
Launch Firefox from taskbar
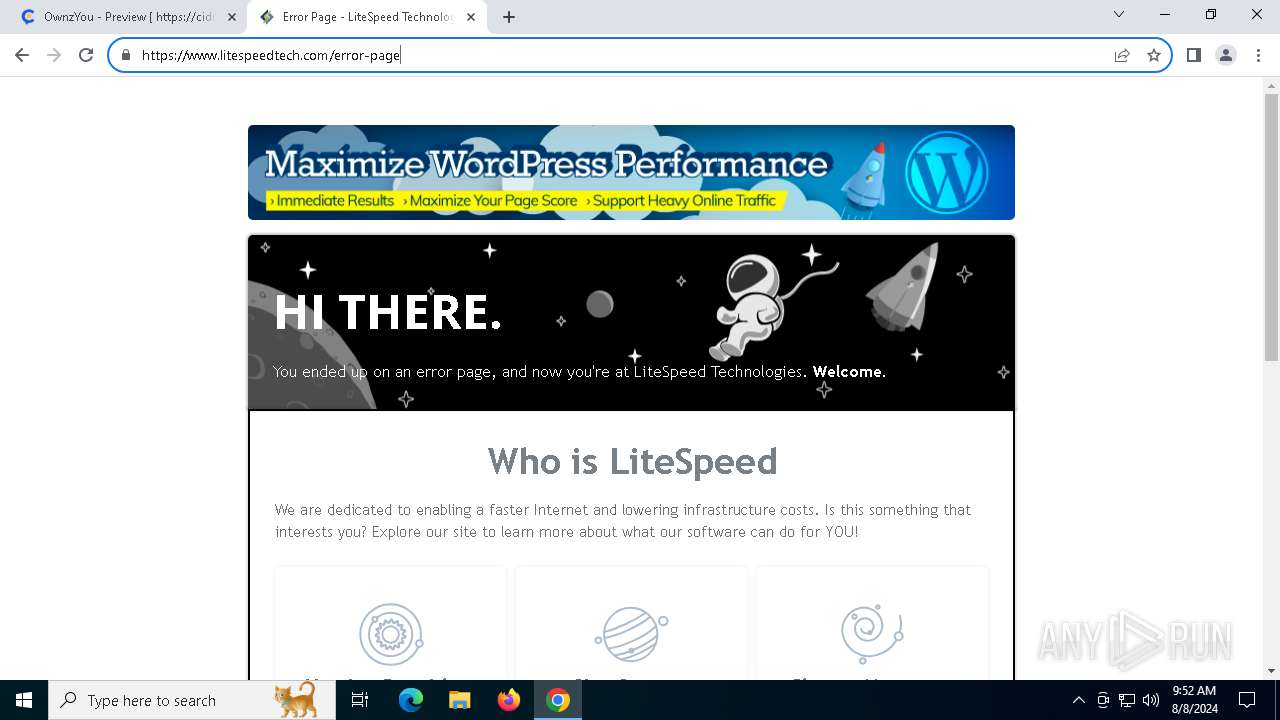[x=508, y=700]
